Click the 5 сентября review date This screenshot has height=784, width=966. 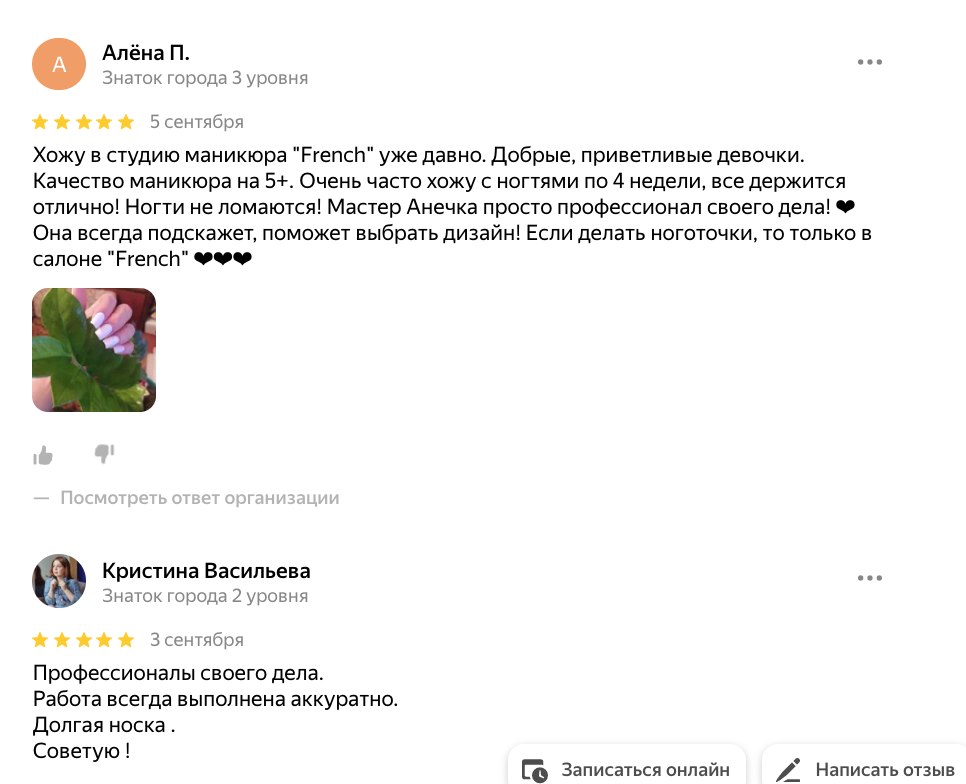(x=197, y=122)
